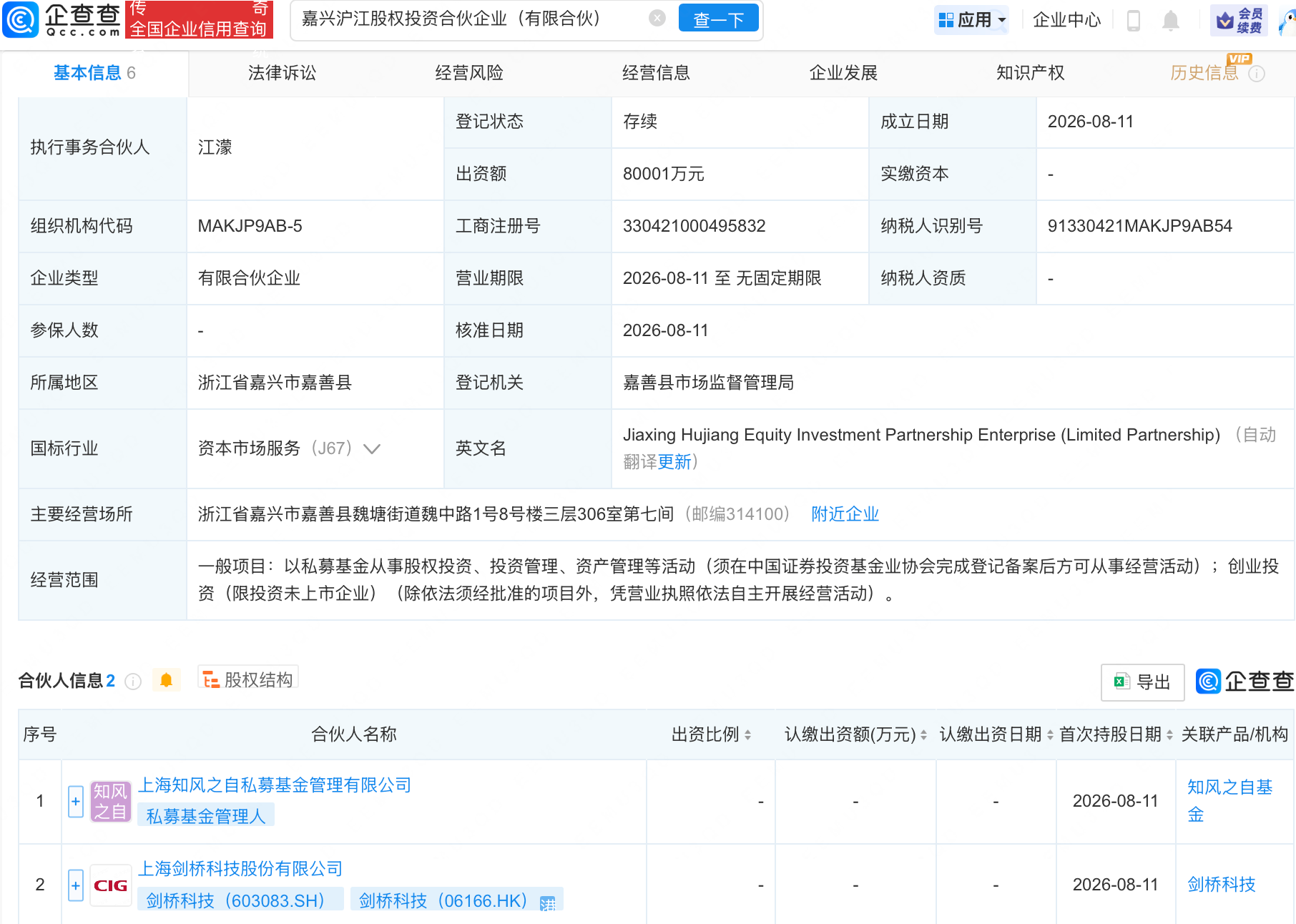Click the 有限合伙企业 enterprise type value

point(250,278)
